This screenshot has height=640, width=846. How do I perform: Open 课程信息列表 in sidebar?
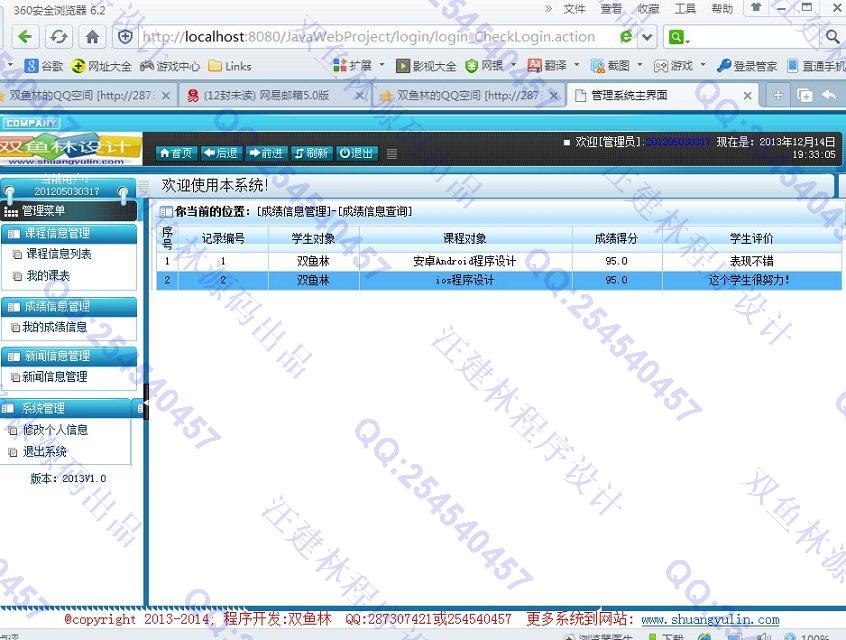(x=59, y=254)
